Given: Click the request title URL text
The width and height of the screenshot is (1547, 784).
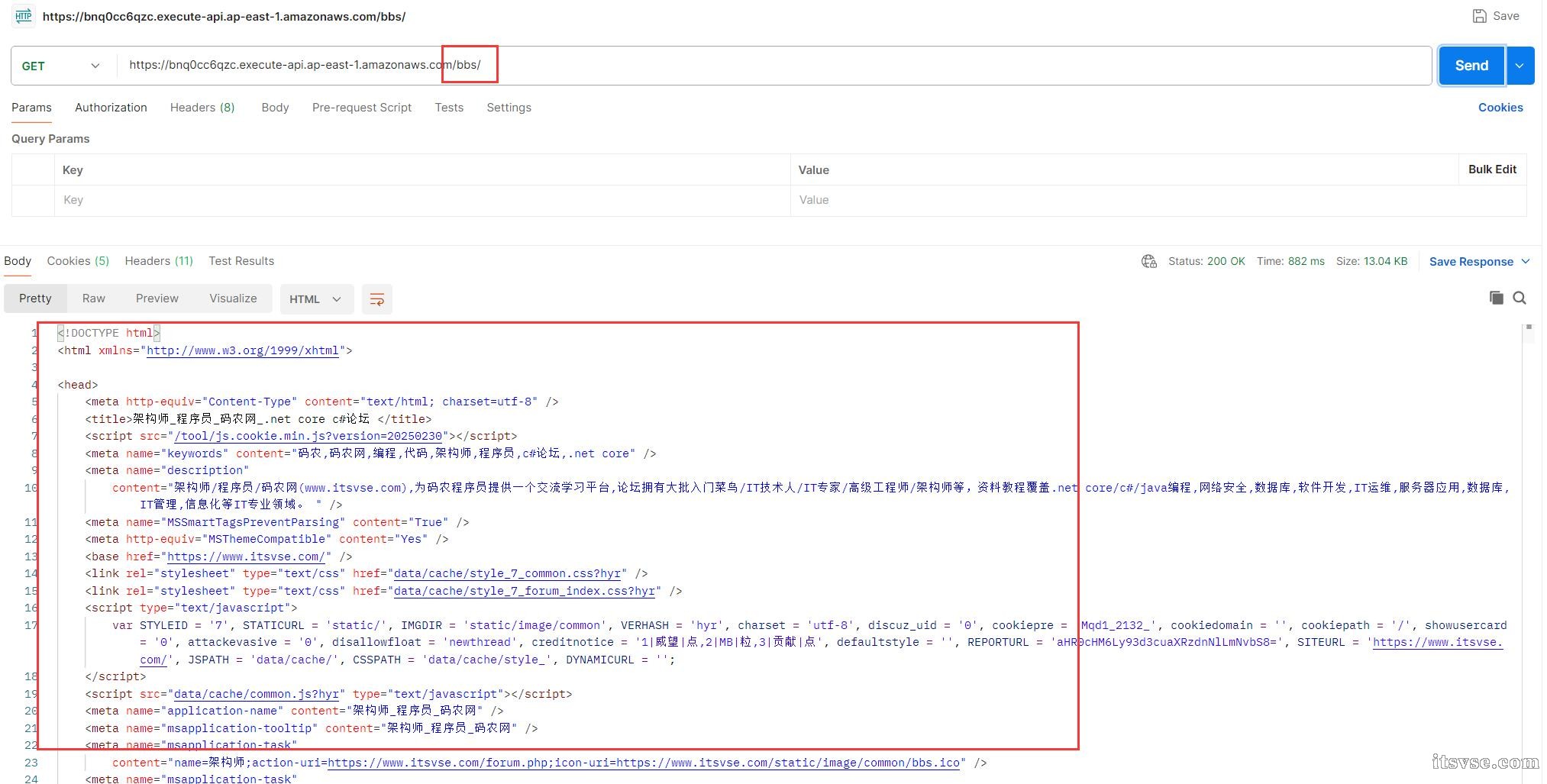Looking at the screenshot, I should [x=224, y=16].
